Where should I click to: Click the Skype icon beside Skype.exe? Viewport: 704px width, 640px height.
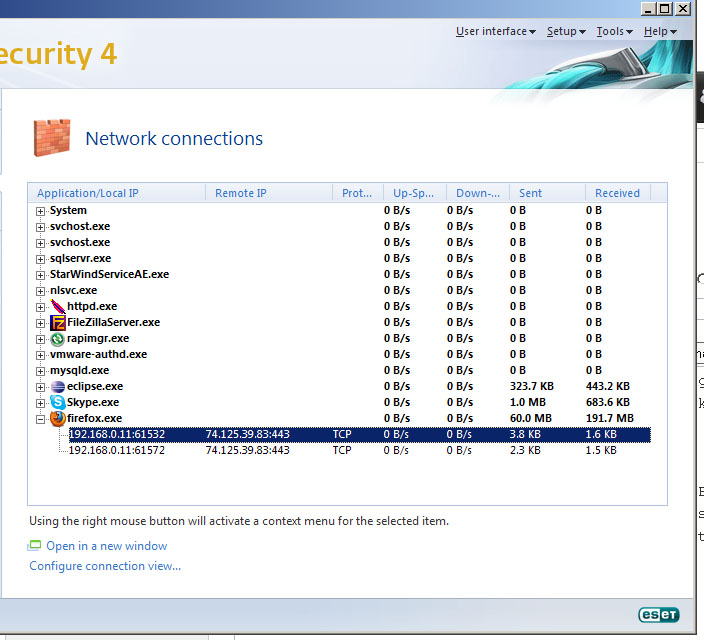tap(58, 402)
